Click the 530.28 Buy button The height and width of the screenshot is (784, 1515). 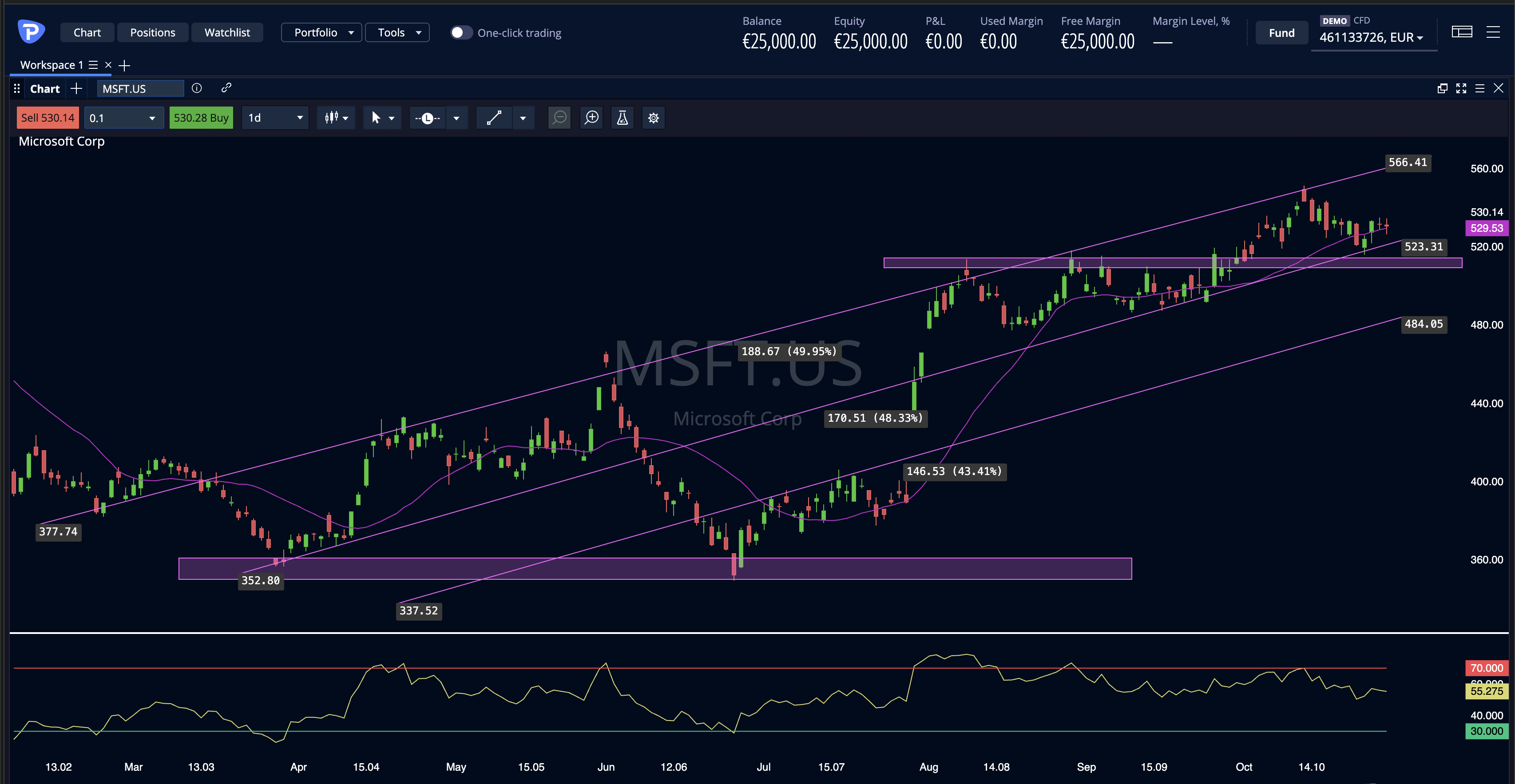[x=201, y=118]
